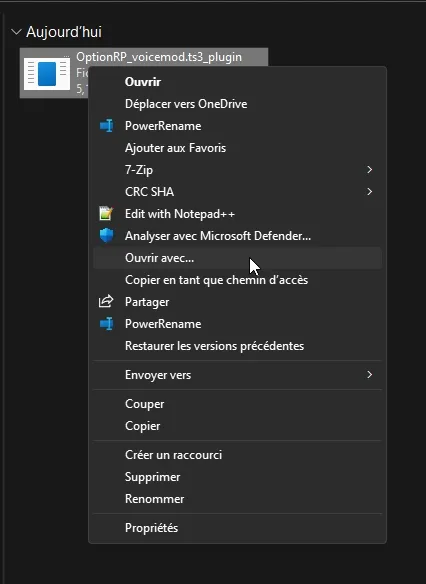
Task: Click the Notepad++ icon in context menu
Action: point(106,213)
